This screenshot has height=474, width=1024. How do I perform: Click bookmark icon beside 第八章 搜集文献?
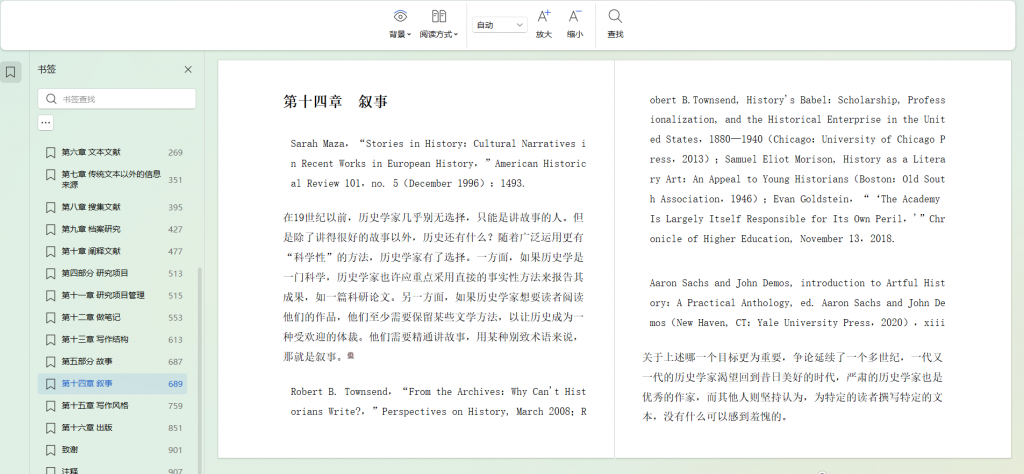click(x=50, y=208)
